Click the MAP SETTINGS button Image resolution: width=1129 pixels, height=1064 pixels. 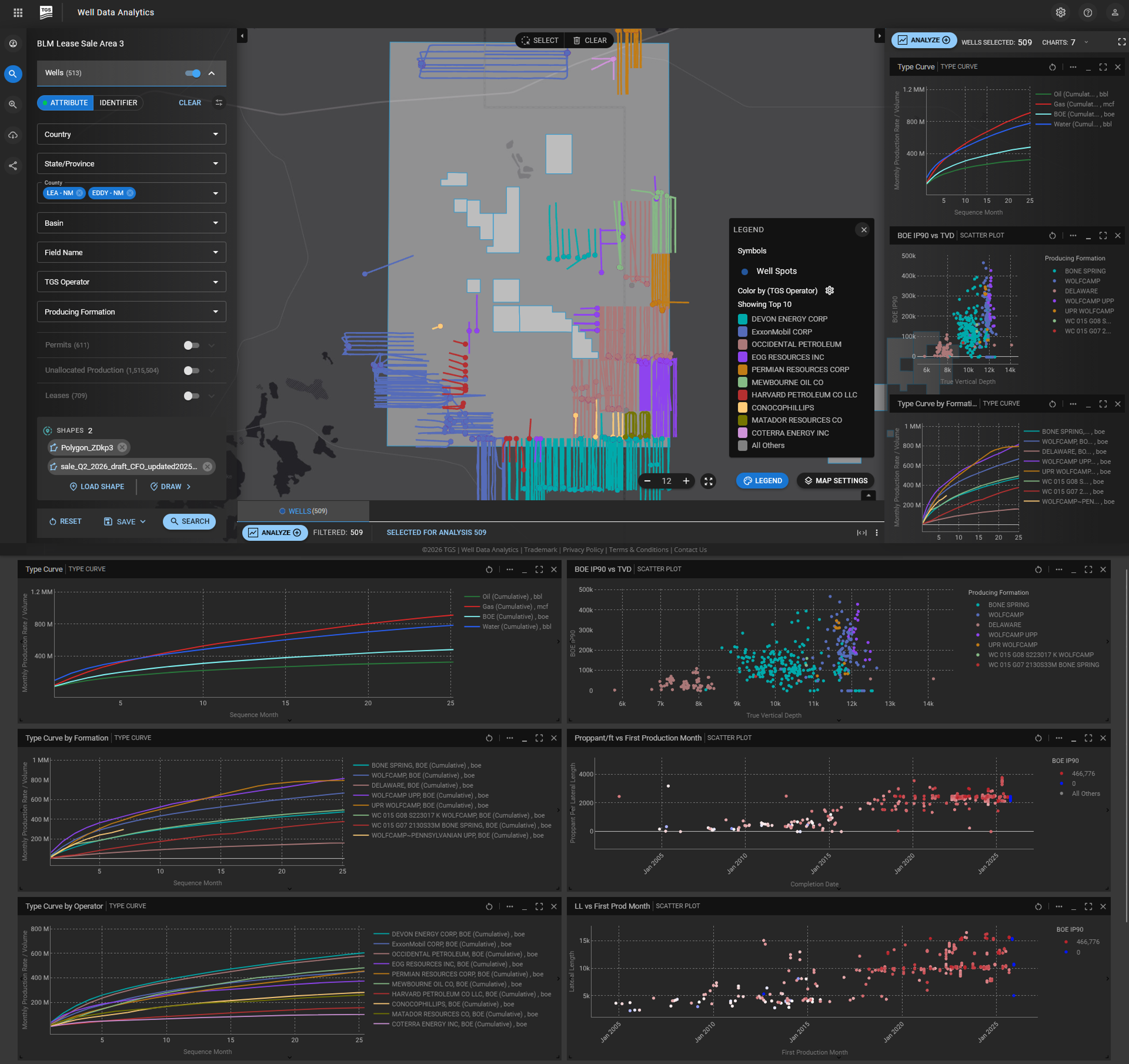[835, 481]
